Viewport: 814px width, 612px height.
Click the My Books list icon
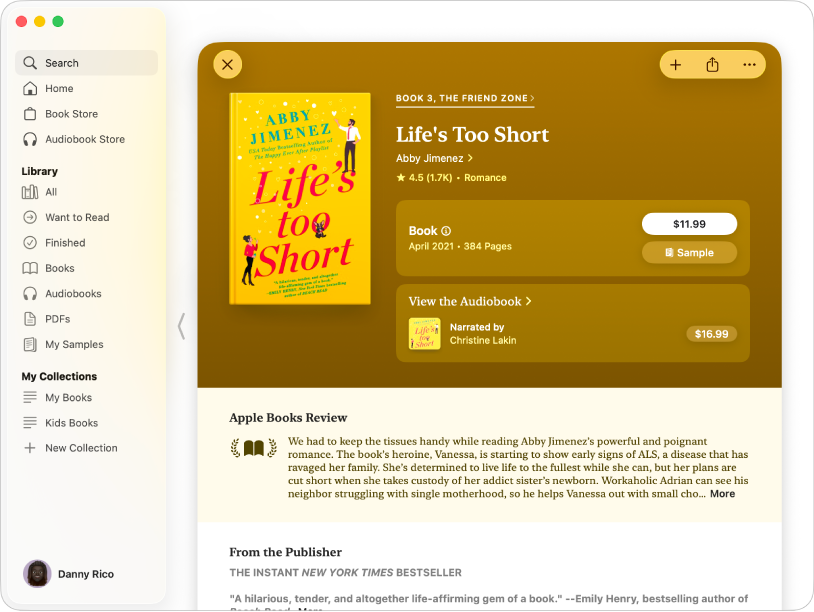pos(30,398)
